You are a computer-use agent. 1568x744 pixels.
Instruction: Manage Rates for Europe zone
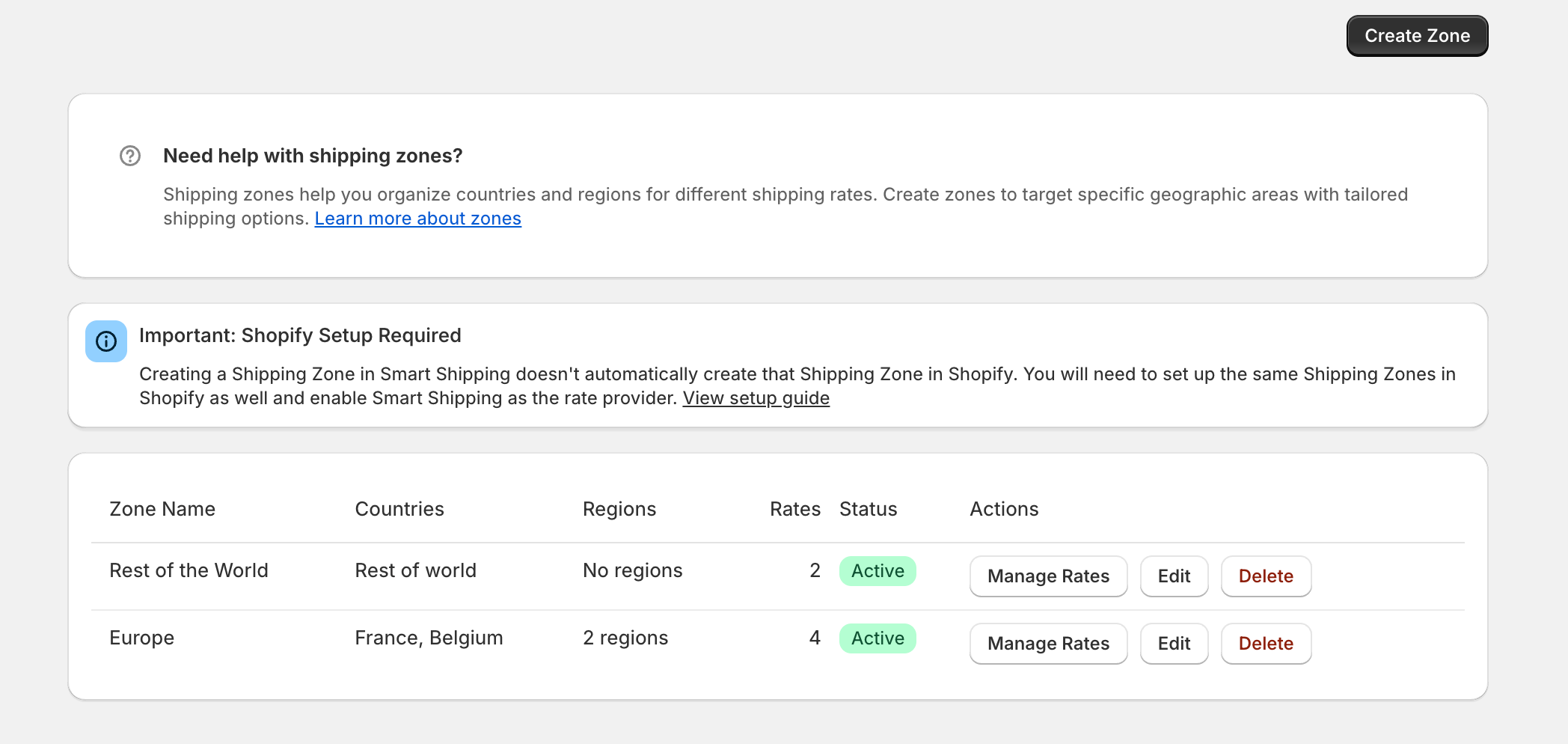(x=1048, y=644)
